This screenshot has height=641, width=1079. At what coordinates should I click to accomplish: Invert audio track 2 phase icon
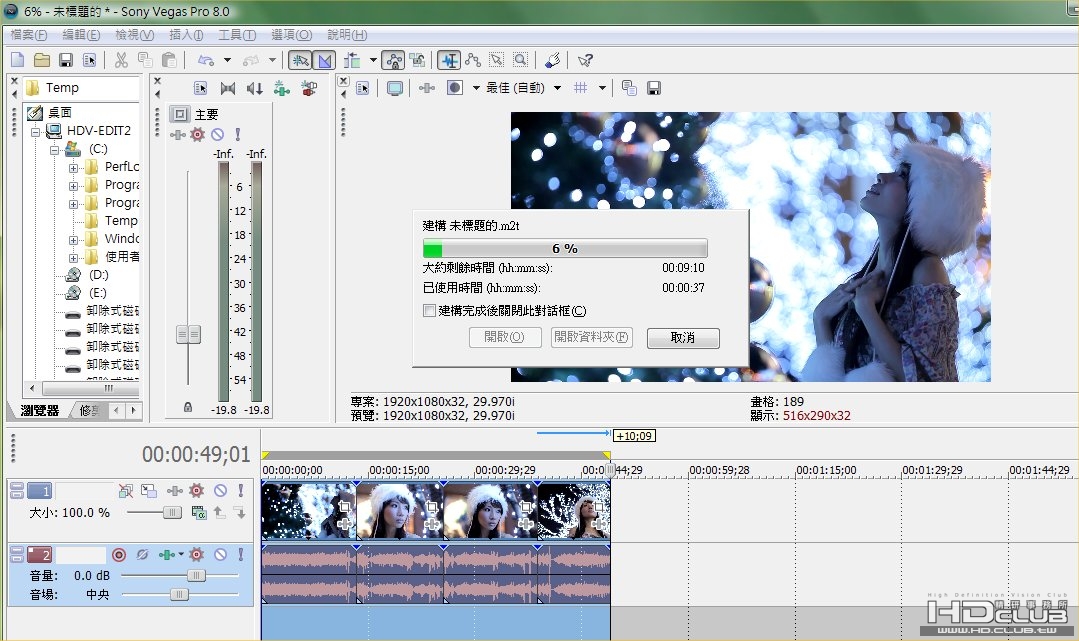142,554
